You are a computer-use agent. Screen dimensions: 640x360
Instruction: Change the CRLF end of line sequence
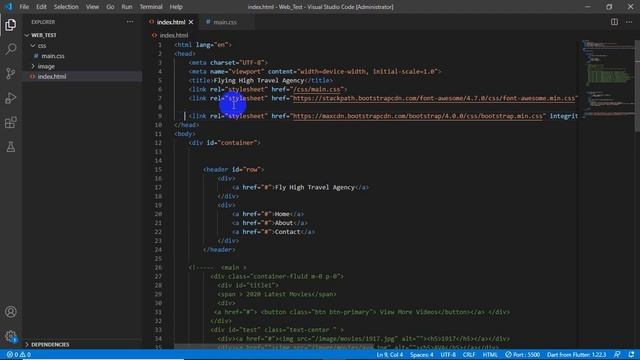[469, 355]
